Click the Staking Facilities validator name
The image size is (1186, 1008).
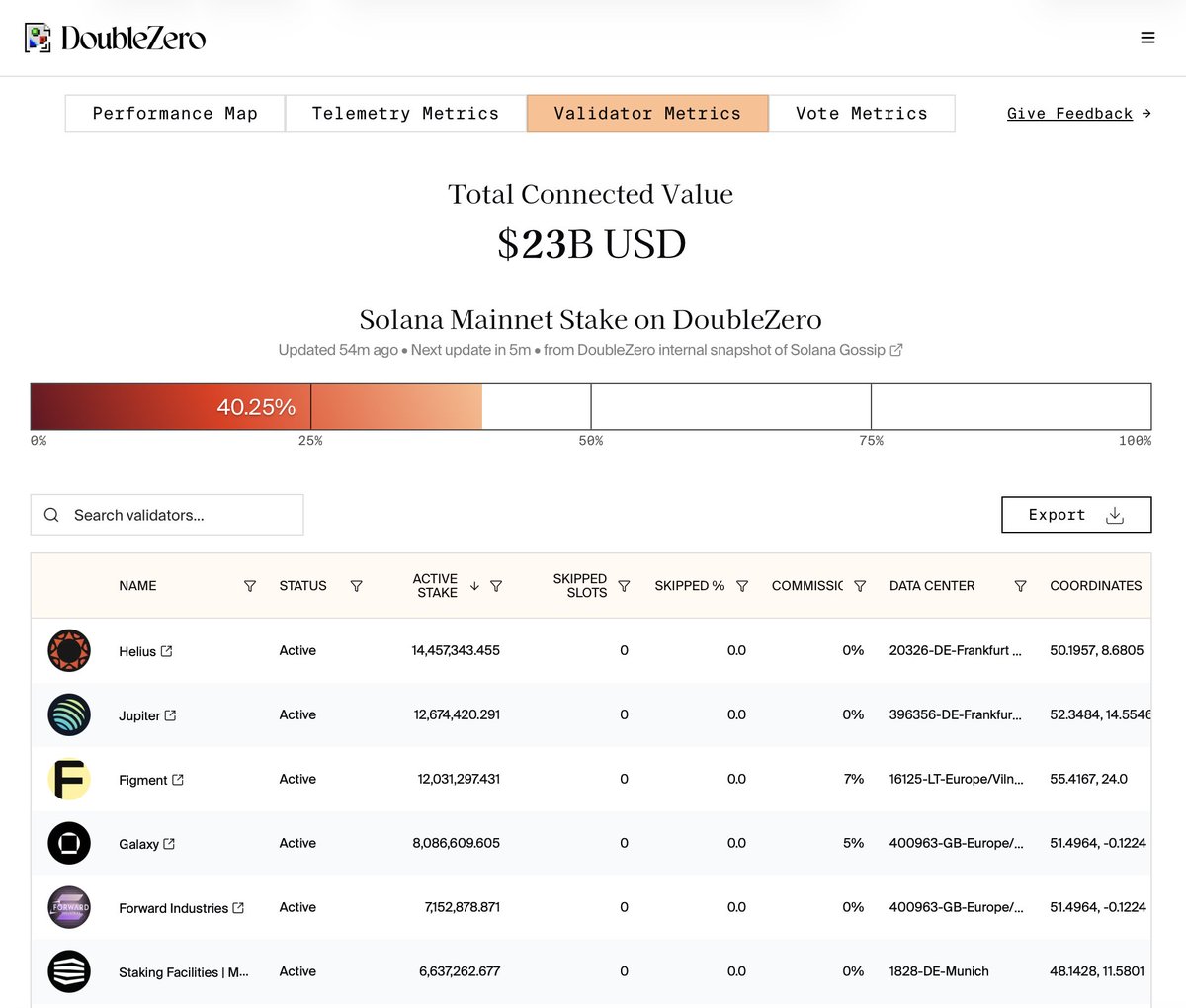click(x=184, y=973)
